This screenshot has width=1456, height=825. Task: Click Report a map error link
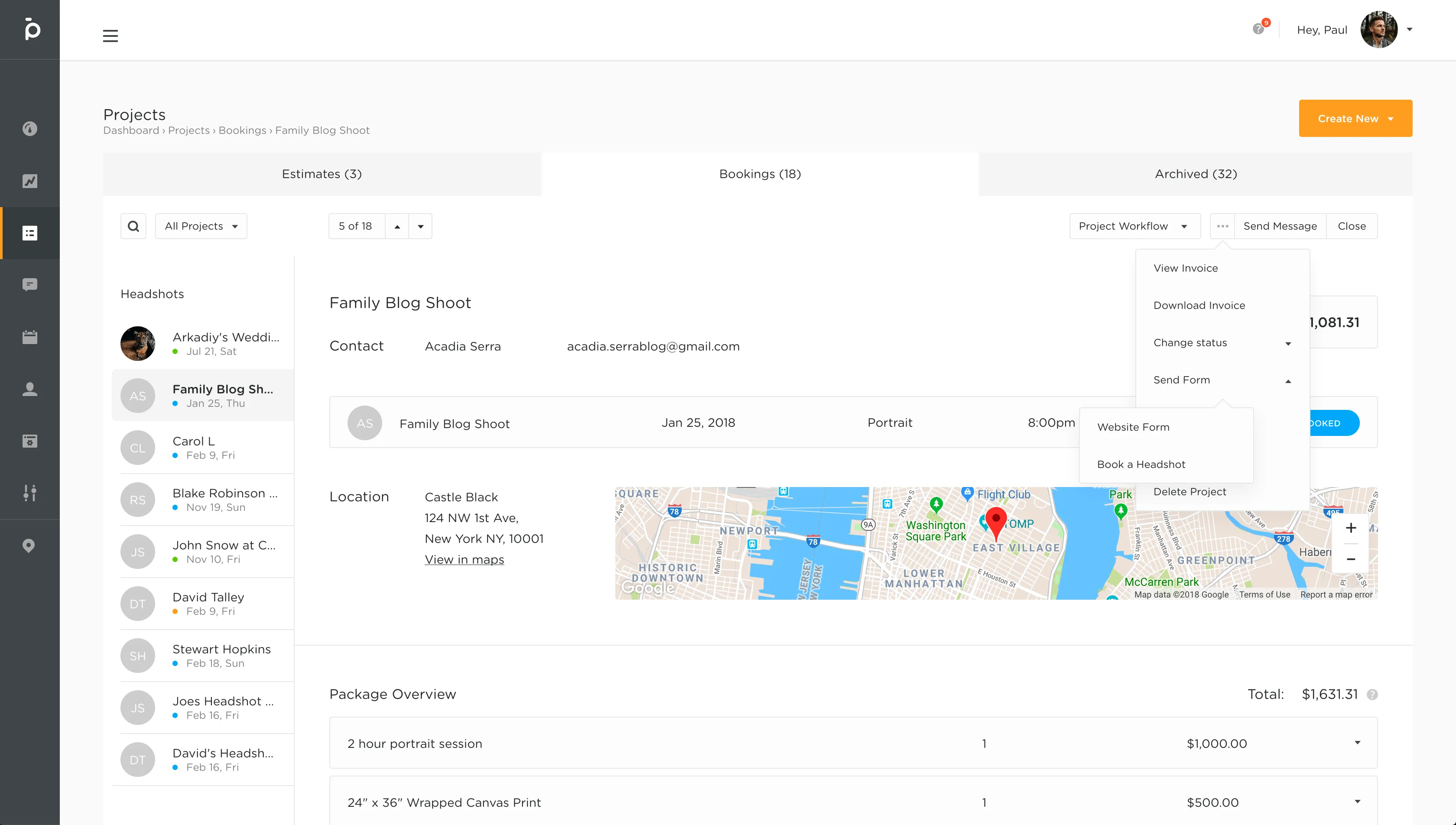(x=1336, y=594)
